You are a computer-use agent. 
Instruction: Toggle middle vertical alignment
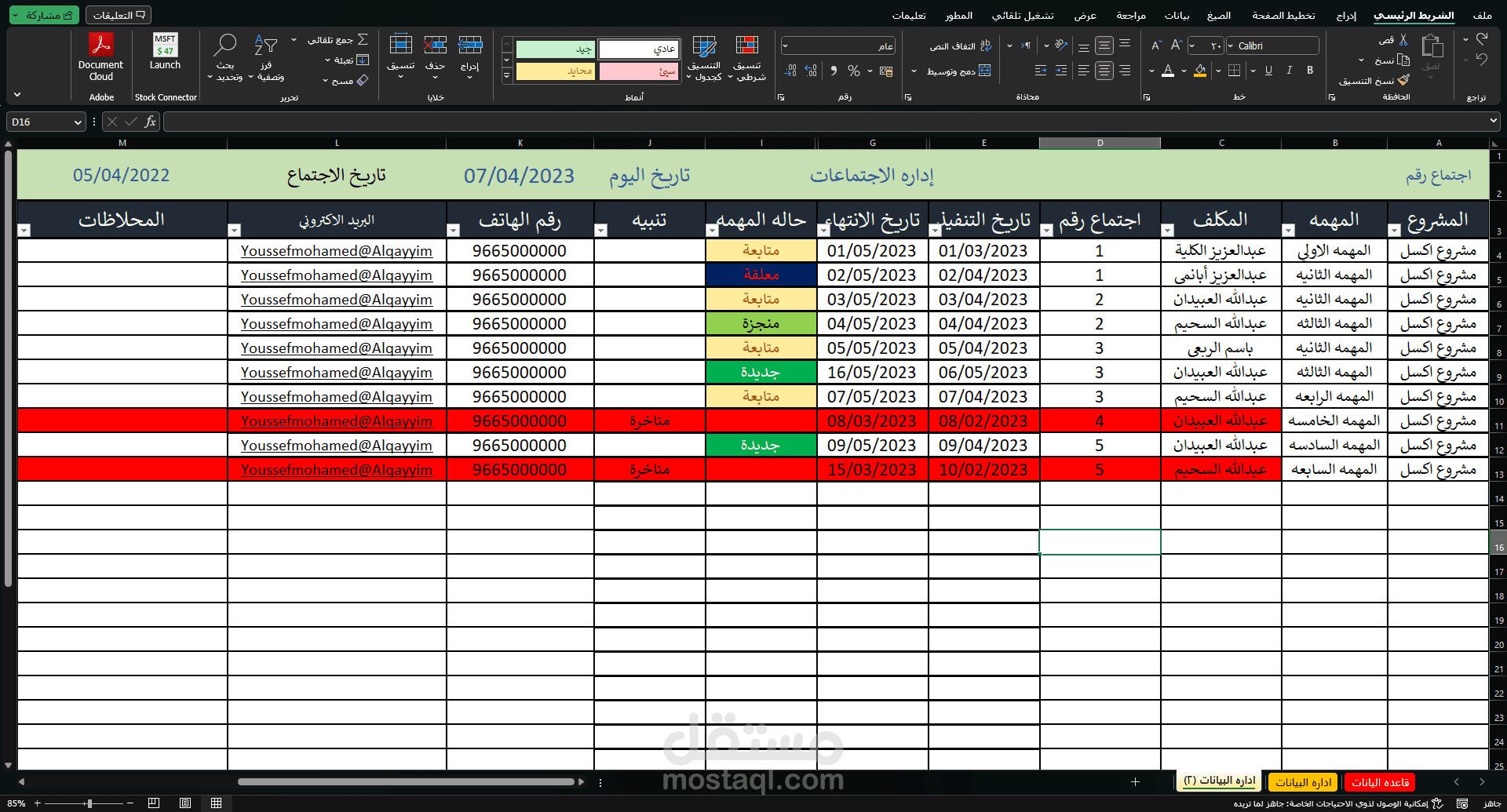point(1104,46)
